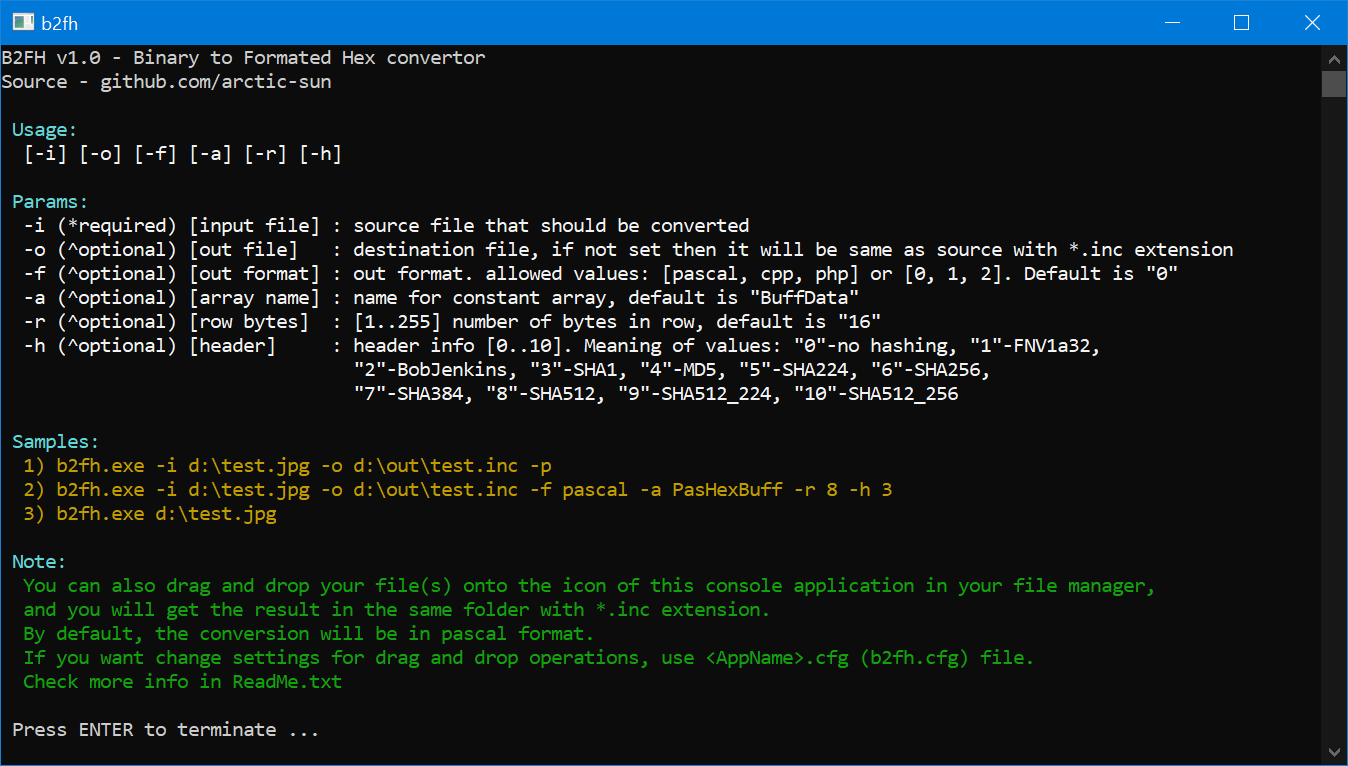Click the Samples section heading
1348x766 pixels.
(52, 441)
